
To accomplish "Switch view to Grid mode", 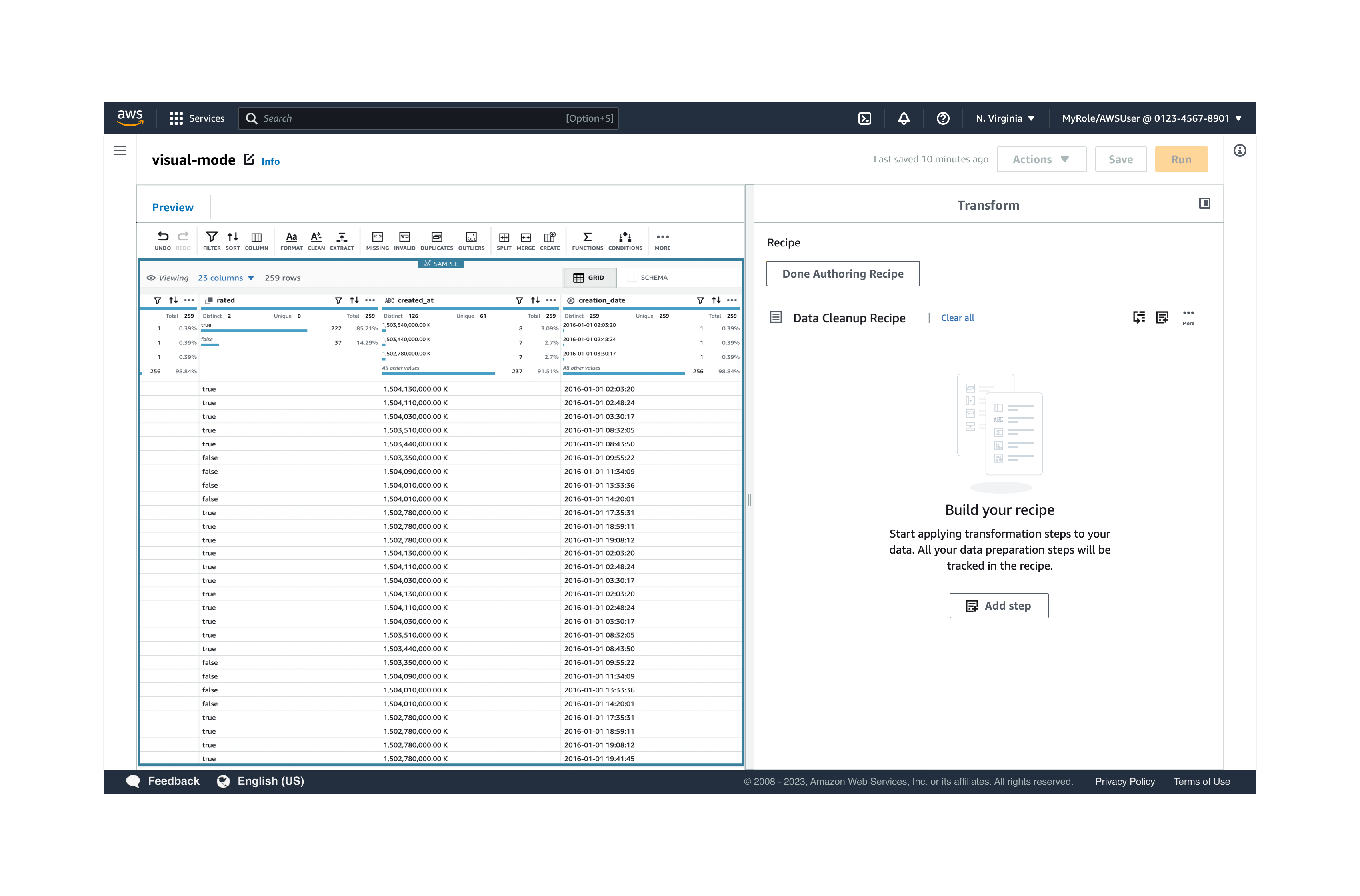I will click(589, 278).
